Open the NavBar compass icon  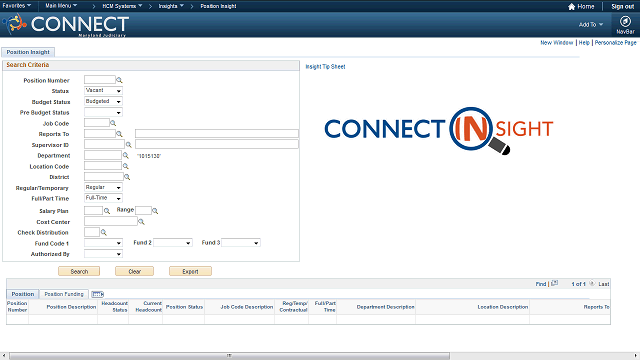pos(625,21)
